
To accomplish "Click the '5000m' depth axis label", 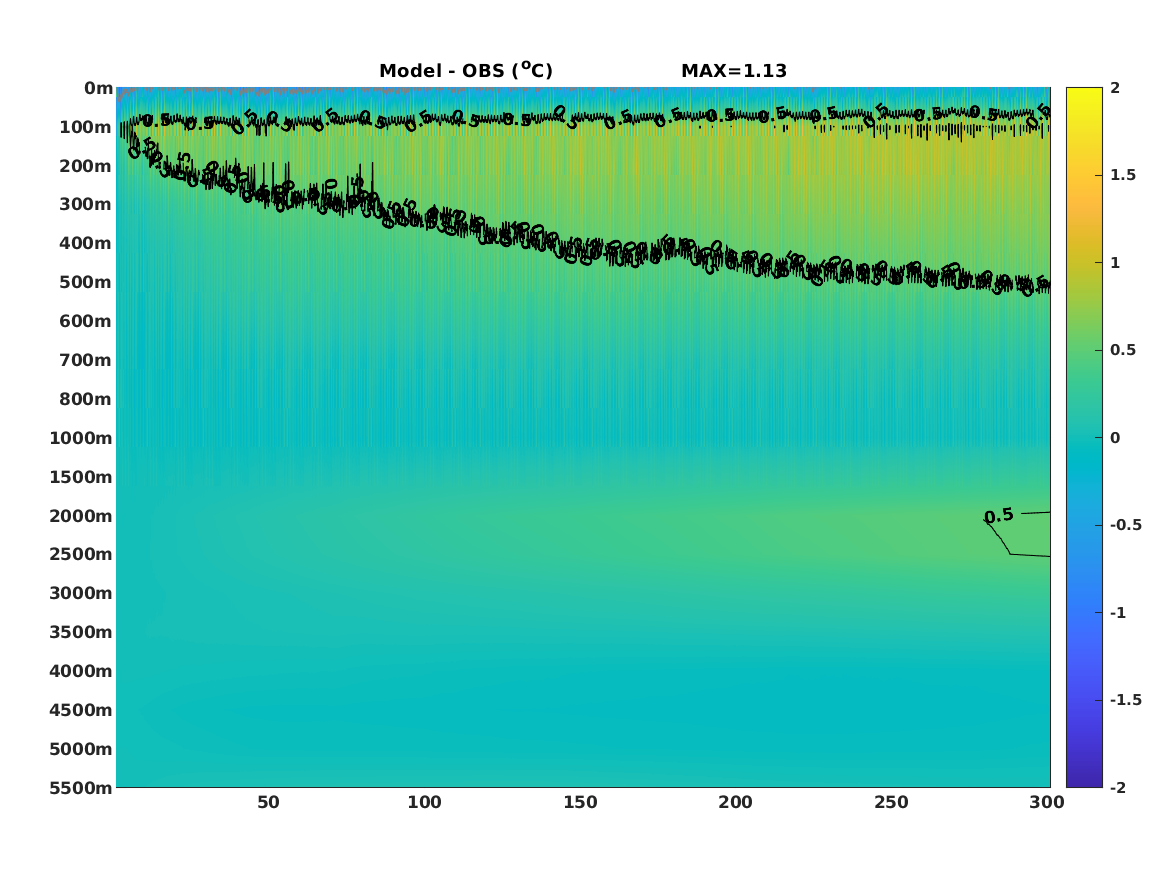I will point(81,749).
